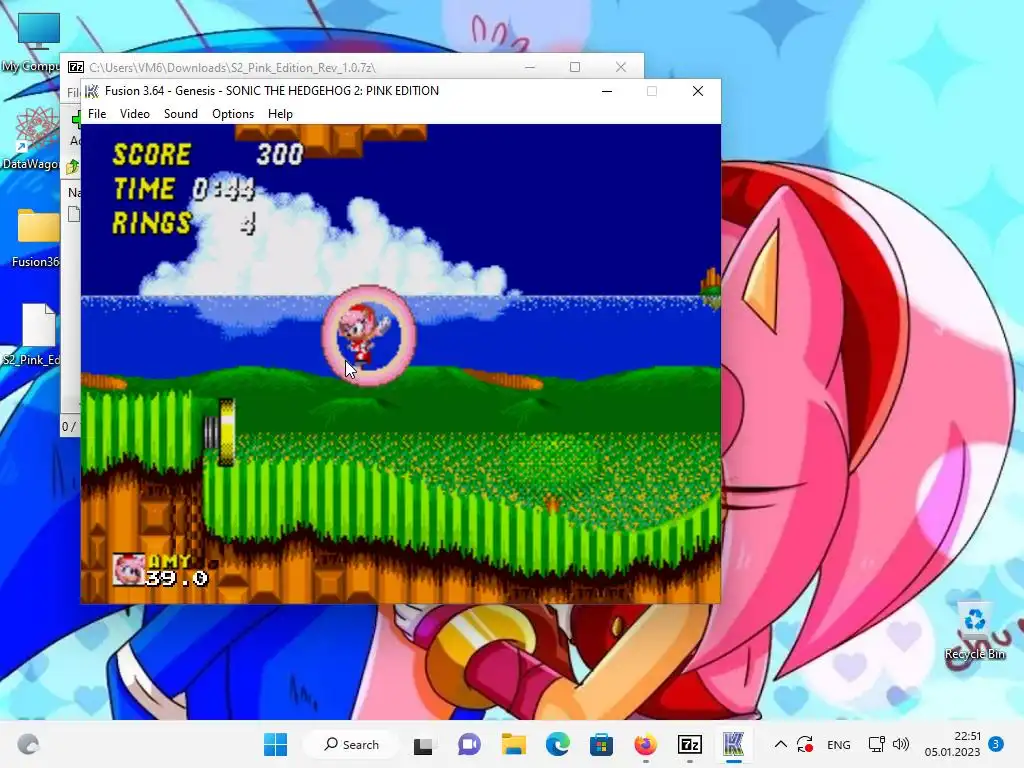Open the volume speaker tray icon
This screenshot has width=1024, height=768.
tap(901, 744)
